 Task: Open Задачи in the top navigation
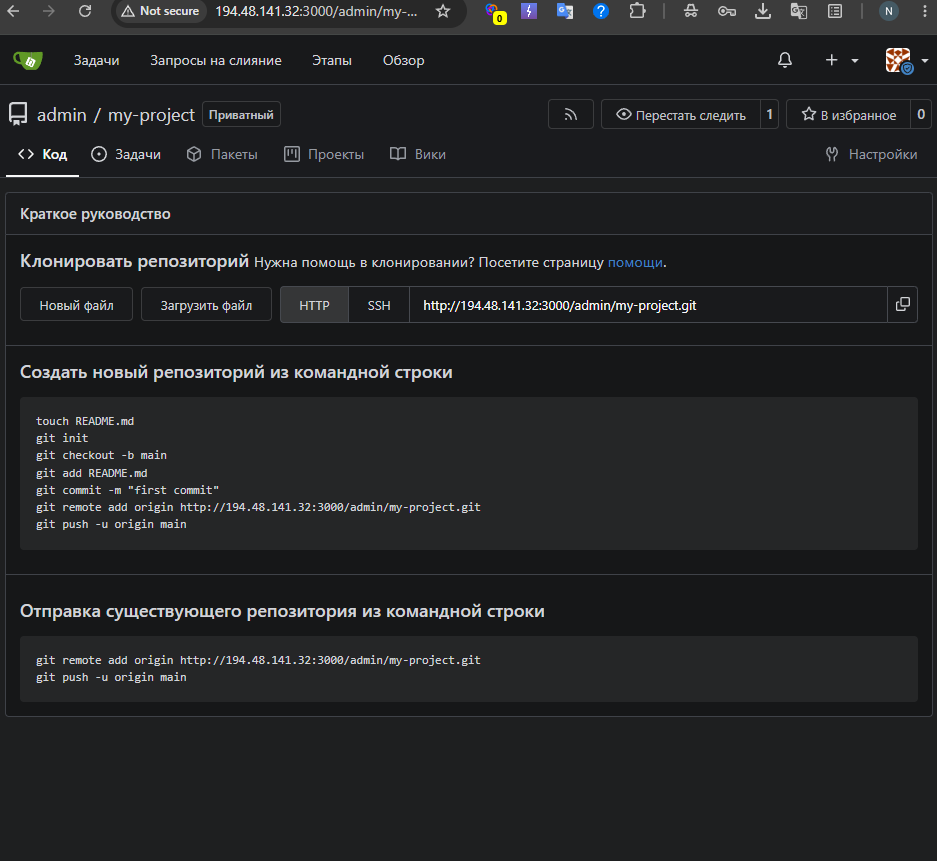click(96, 60)
